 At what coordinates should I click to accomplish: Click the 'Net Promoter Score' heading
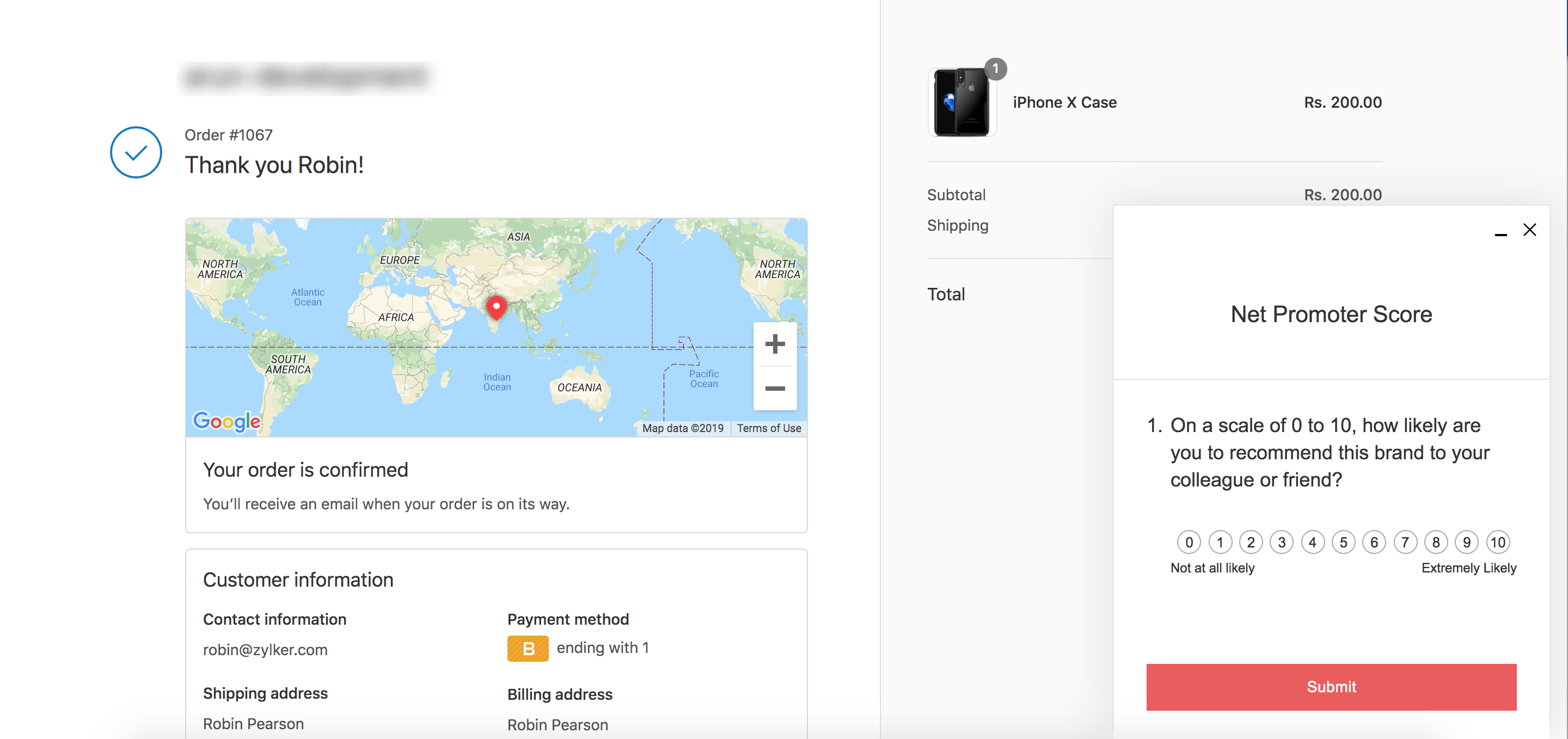[x=1331, y=315]
